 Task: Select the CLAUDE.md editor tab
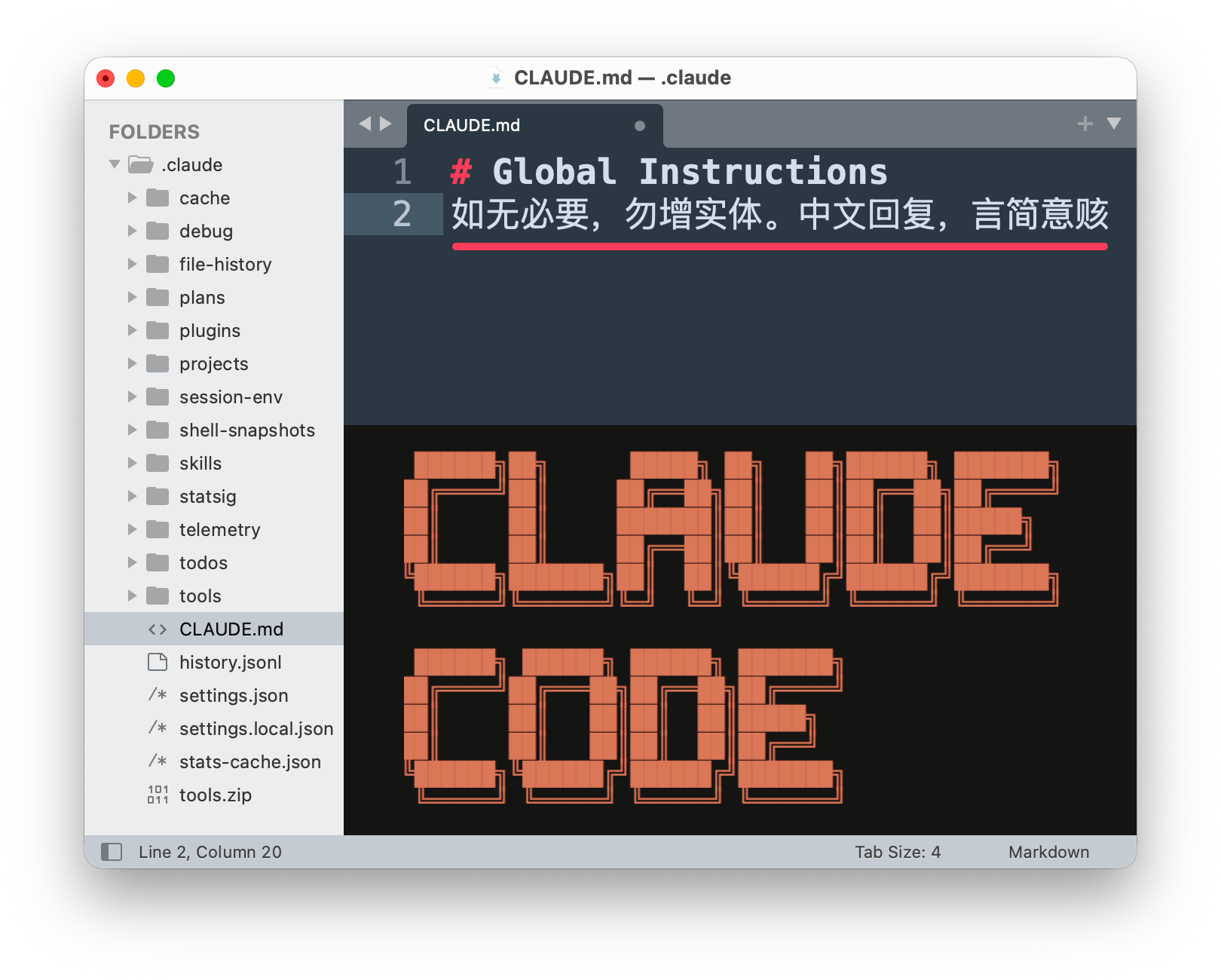click(472, 126)
